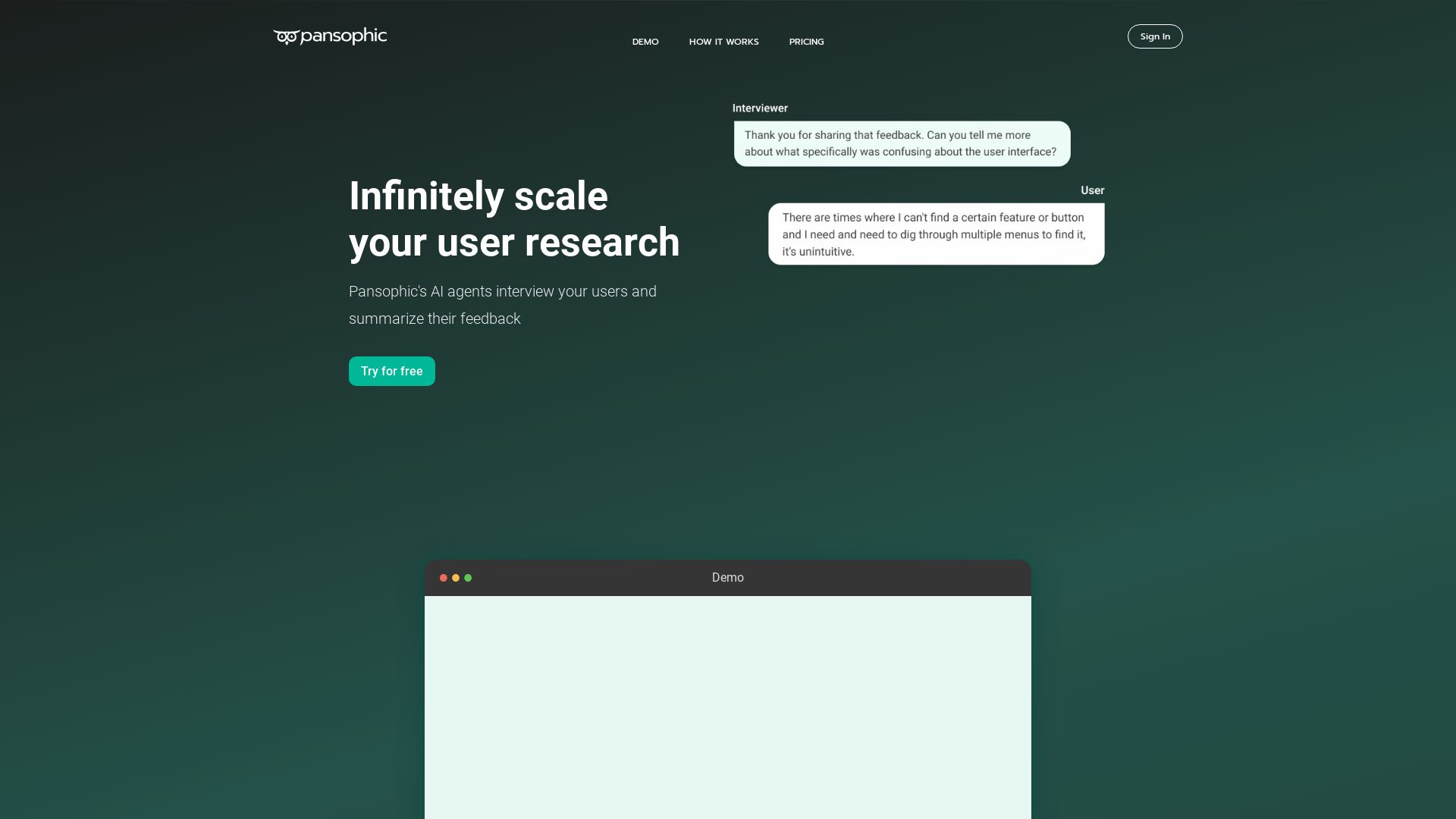Click the headline Infinitely scale your user research

tap(513, 219)
